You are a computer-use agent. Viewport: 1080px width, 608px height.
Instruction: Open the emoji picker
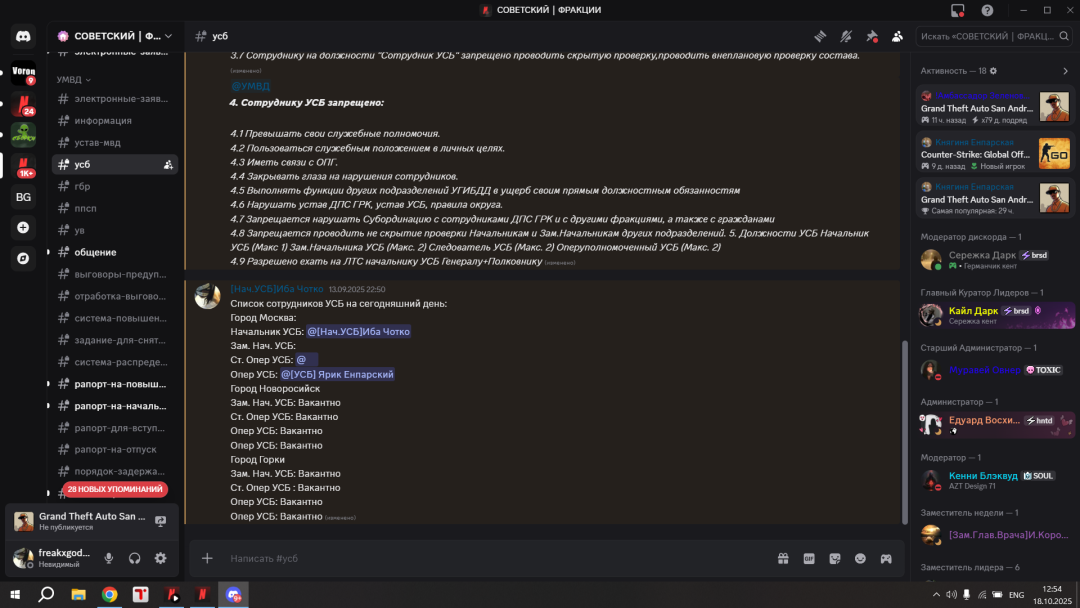(x=860, y=558)
